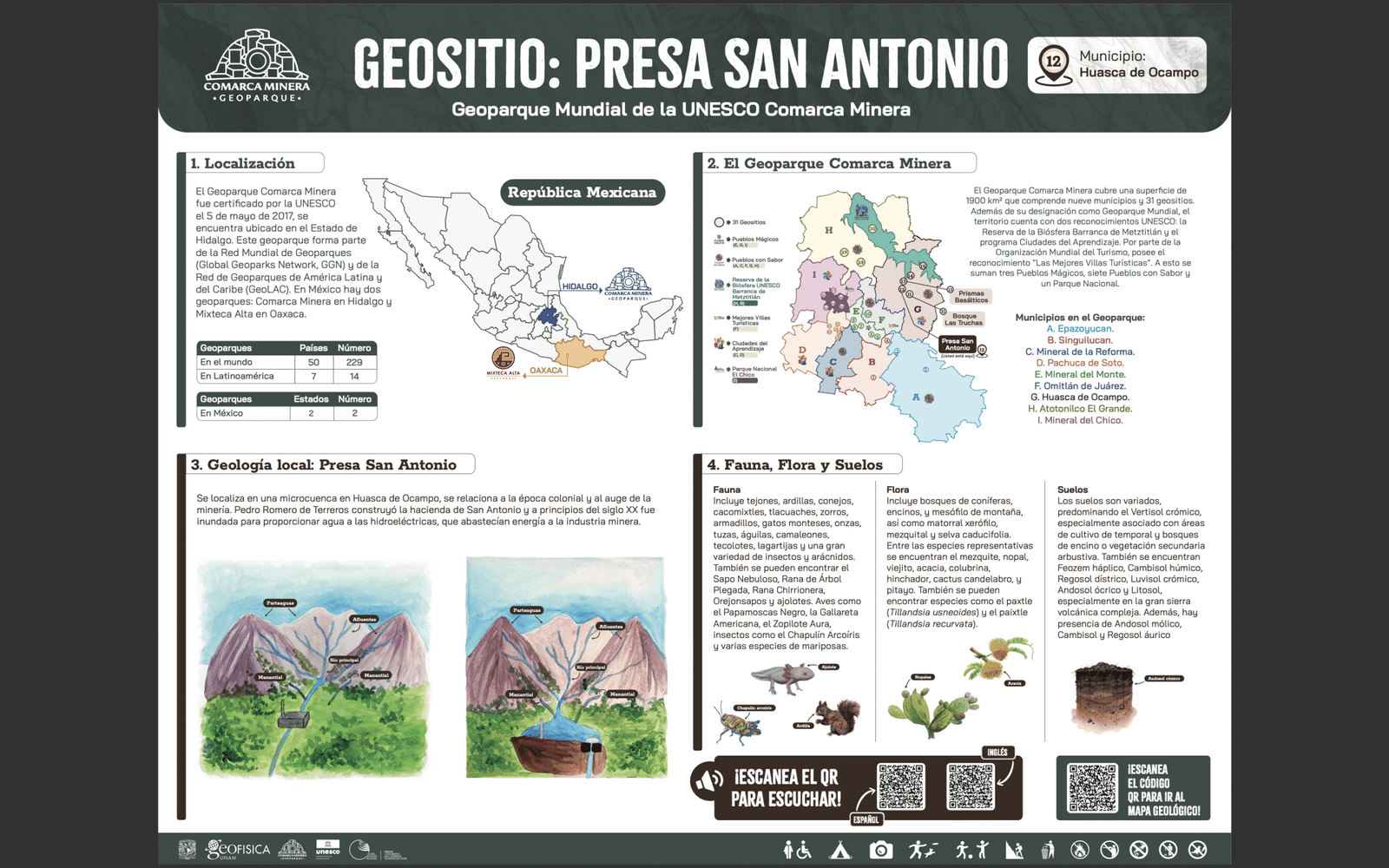The height and width of the screenshot is (868, 1389).
Task: Select the Inglés QR code
Action: click(x=970, y=786)
